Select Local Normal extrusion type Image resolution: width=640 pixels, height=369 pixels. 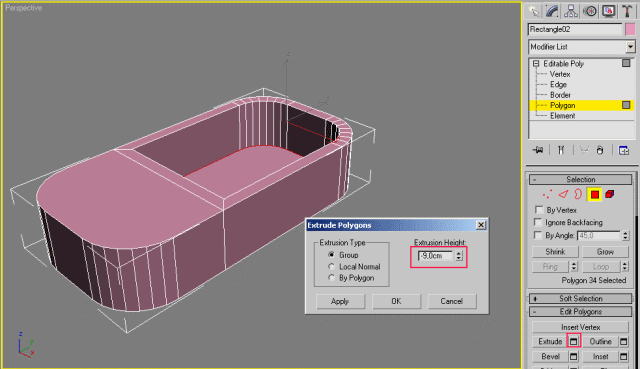(331, 267)
